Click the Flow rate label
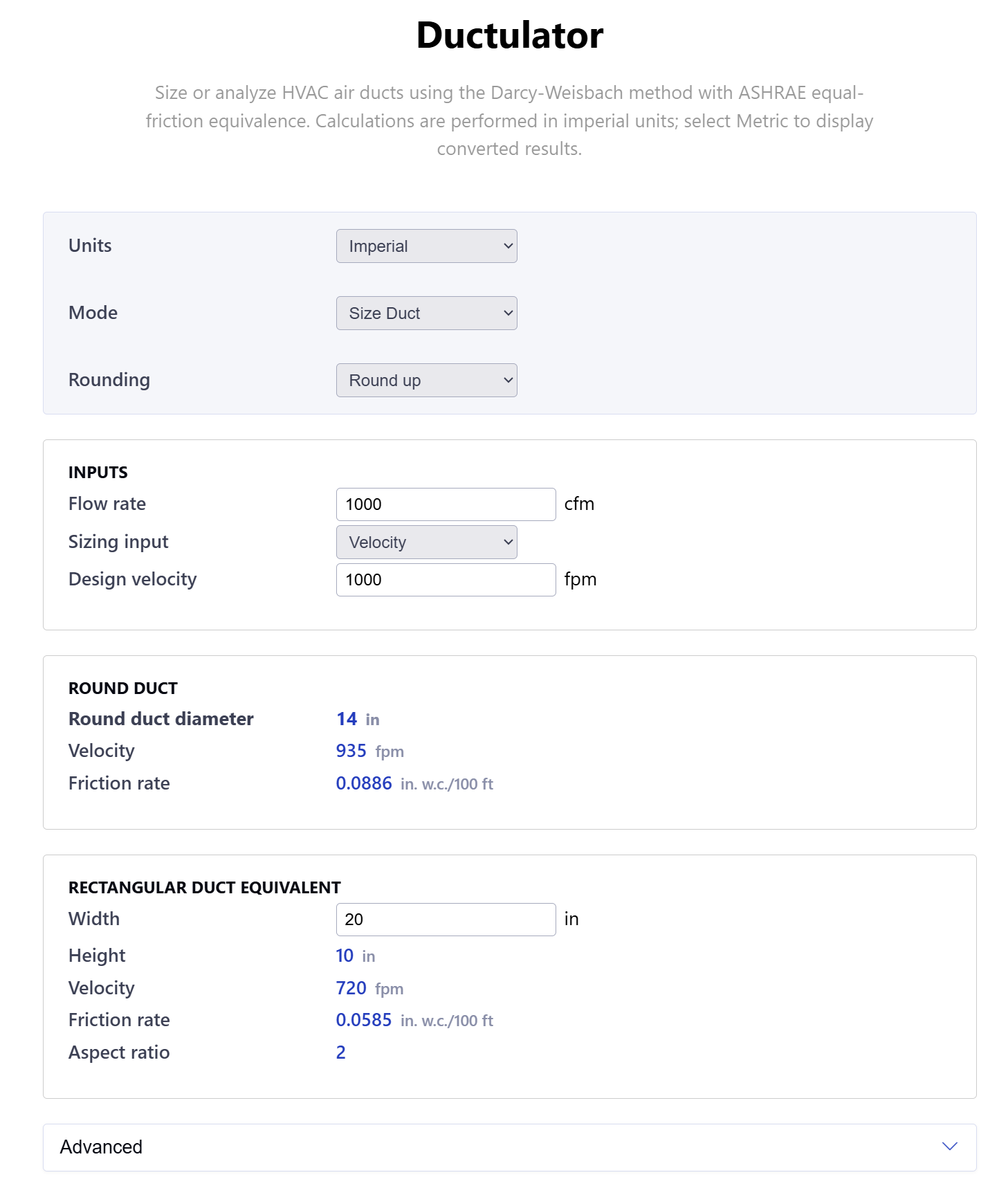 [x=107, y=504]
